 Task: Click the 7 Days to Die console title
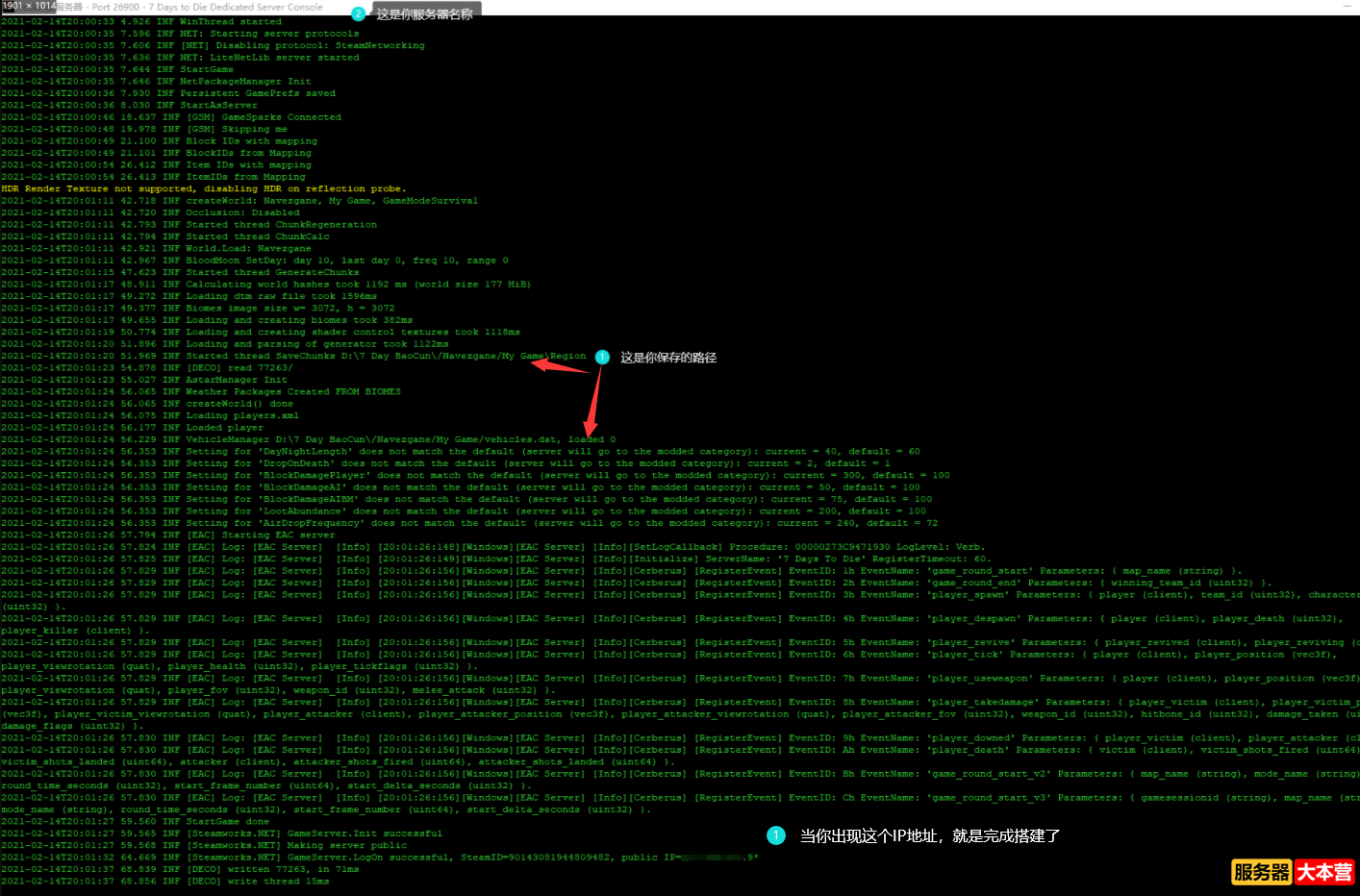[207, 7]
